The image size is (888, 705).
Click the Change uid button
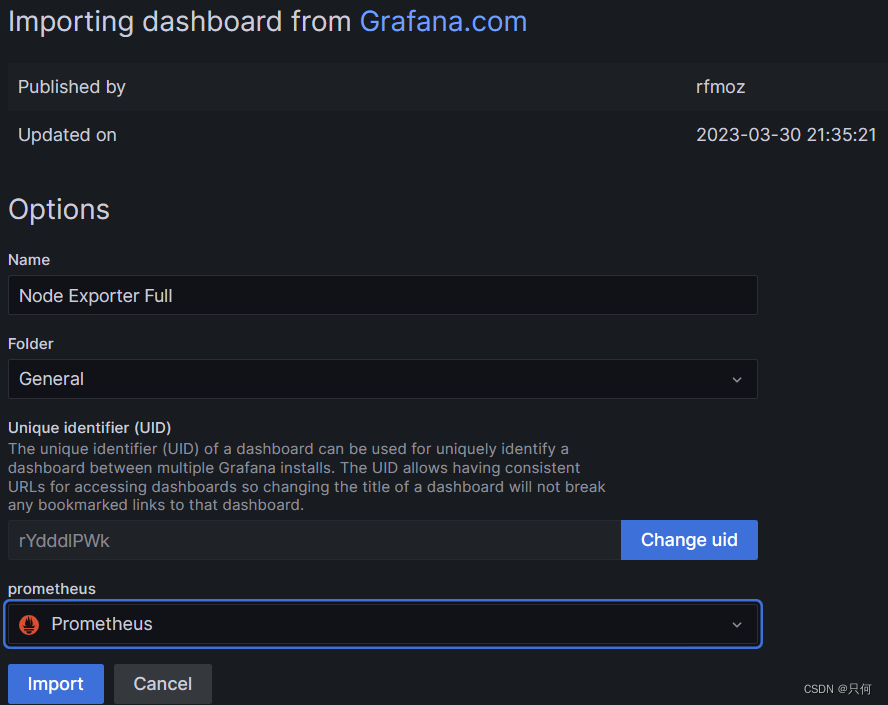coord(689,540)
